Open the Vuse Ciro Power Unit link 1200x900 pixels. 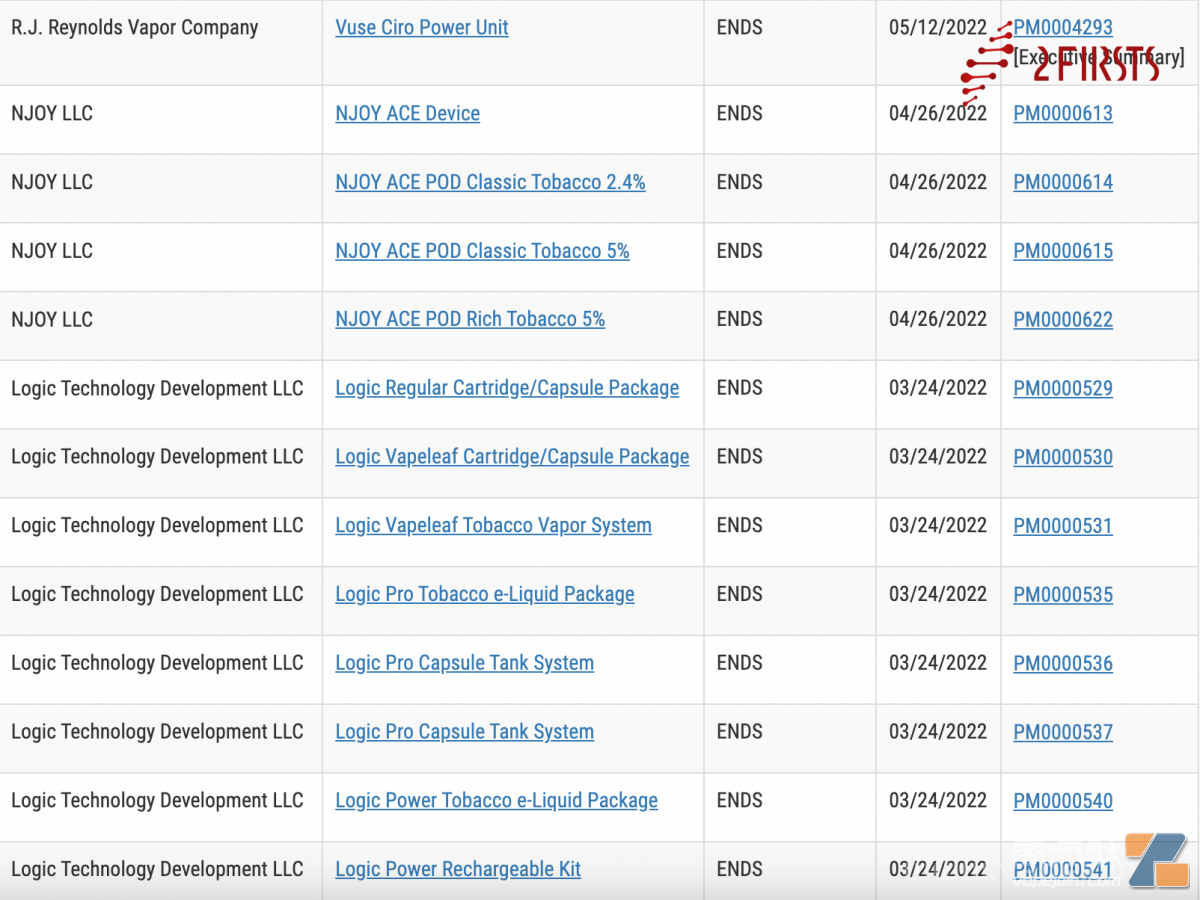click(421, 28)
